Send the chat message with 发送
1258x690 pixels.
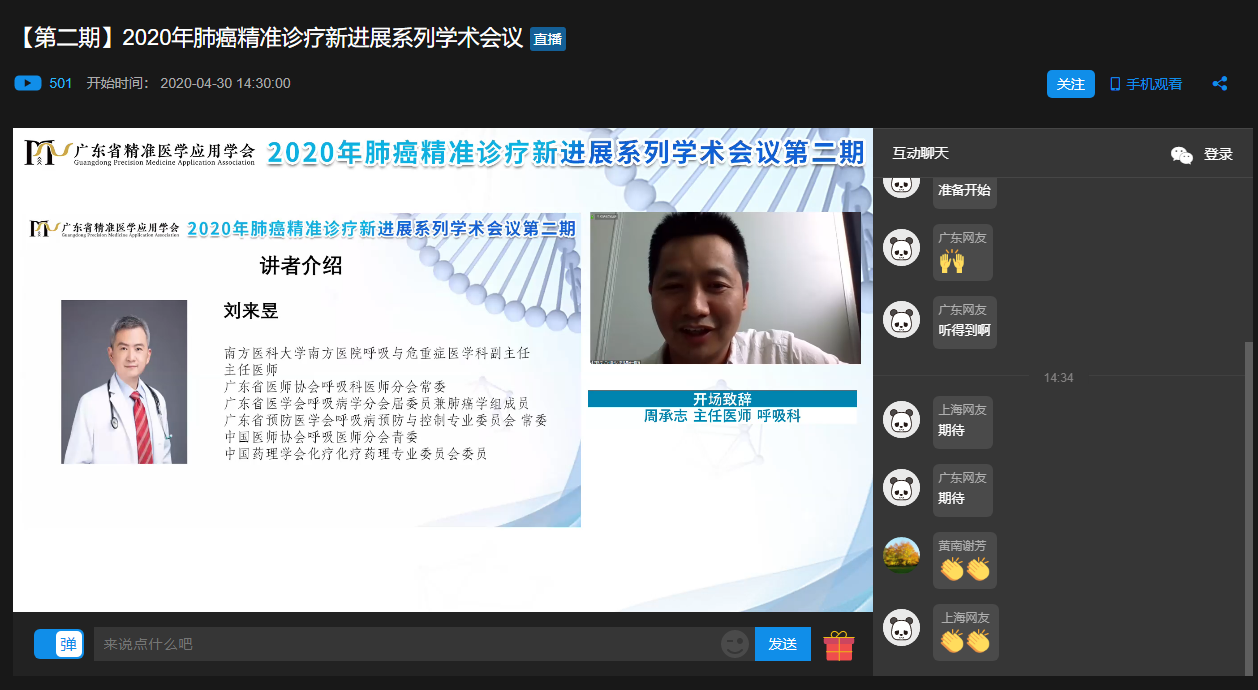(x=782, y=644)
